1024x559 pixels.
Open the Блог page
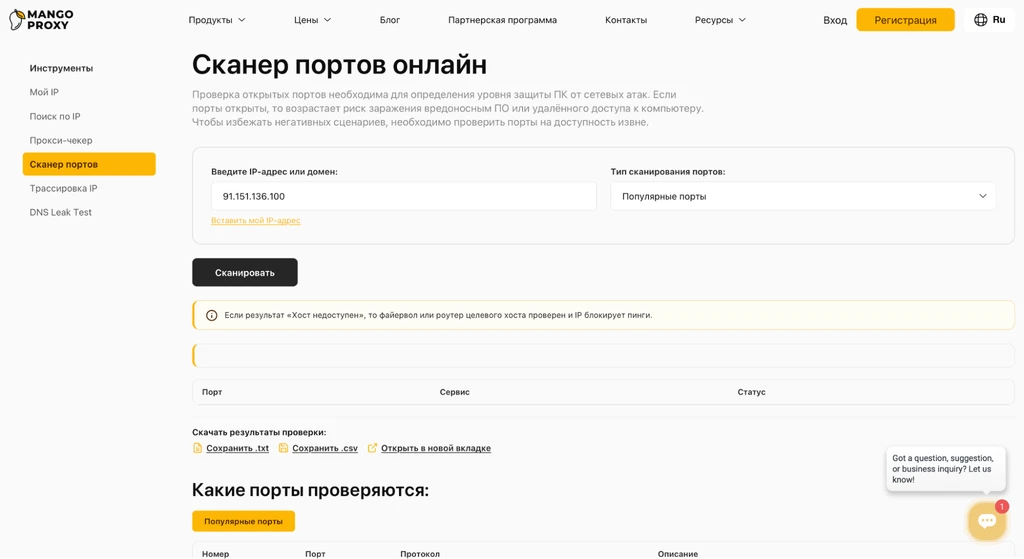(390, 20)
